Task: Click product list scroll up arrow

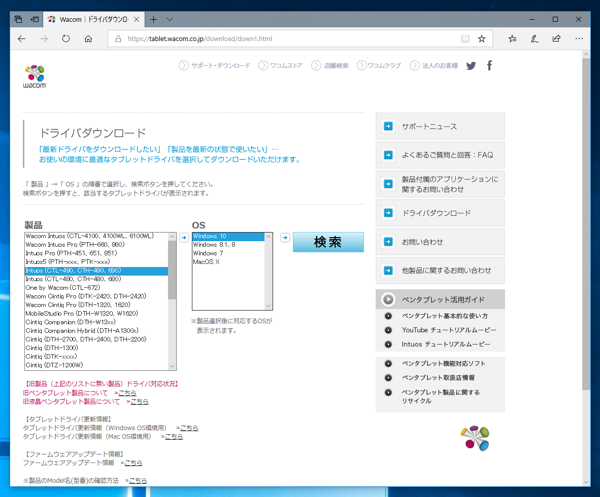Action: coord(172,237)
